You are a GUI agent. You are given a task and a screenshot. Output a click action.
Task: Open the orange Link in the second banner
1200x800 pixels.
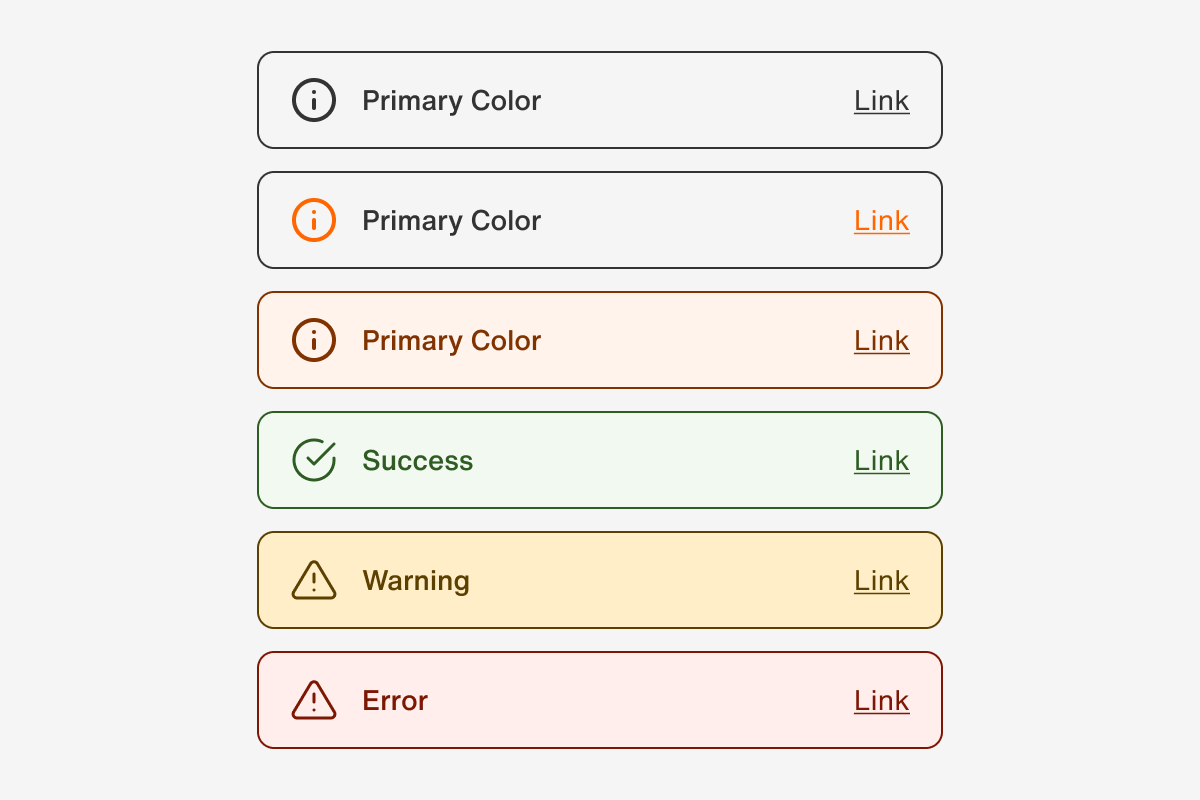pos(881,221)
